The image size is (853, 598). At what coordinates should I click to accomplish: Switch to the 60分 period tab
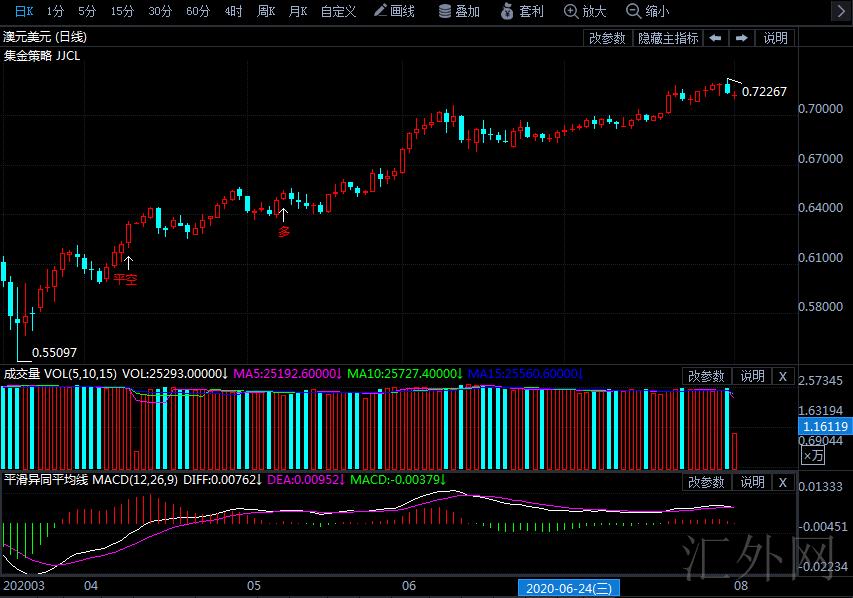pos(197,11)
